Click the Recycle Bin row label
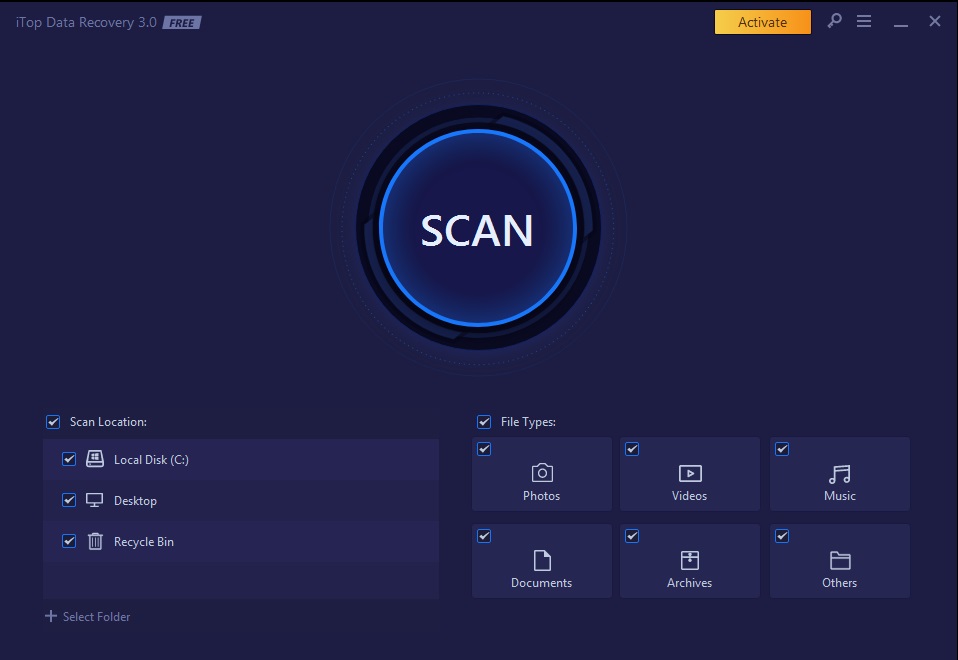Screen dimensions: 958x660 [144, 541]
